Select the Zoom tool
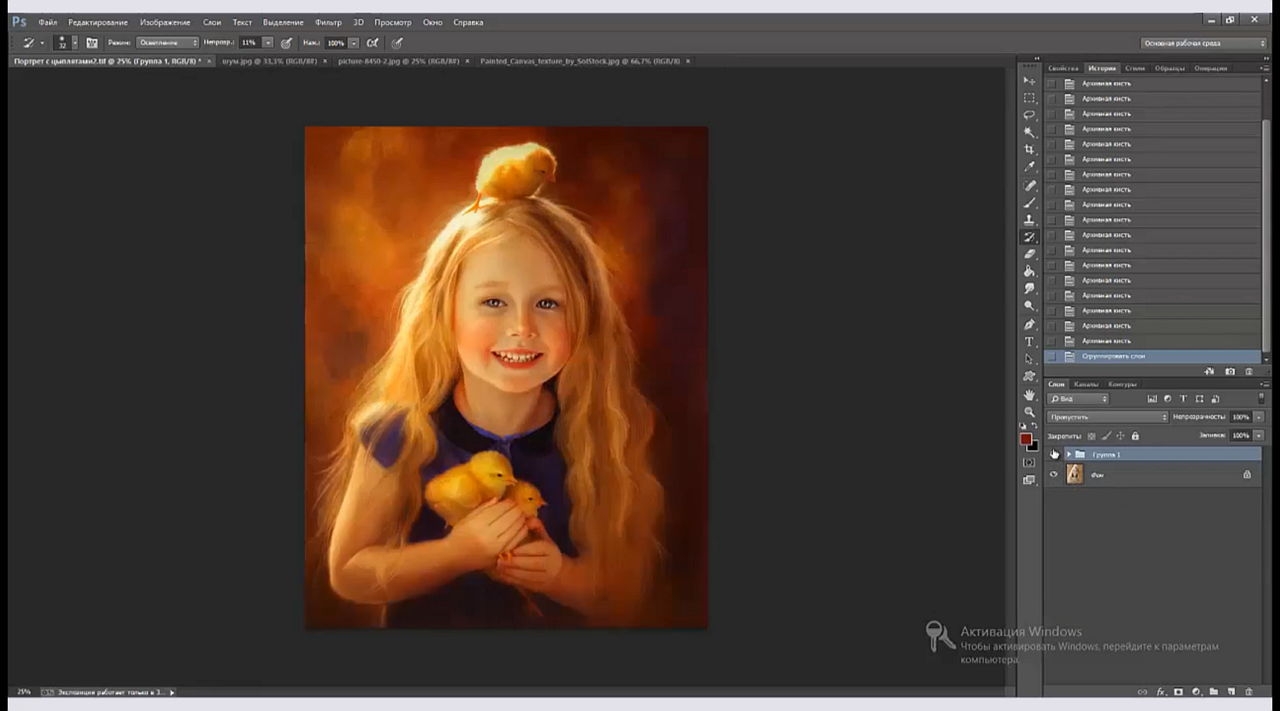This screenshot has height=711, width=1280. [x=1029, y=412]
